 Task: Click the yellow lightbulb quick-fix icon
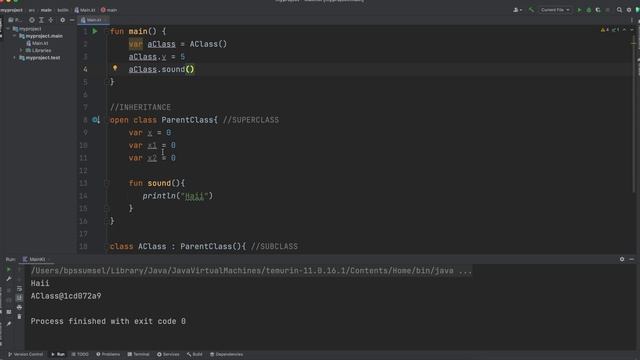coord(115,68)
